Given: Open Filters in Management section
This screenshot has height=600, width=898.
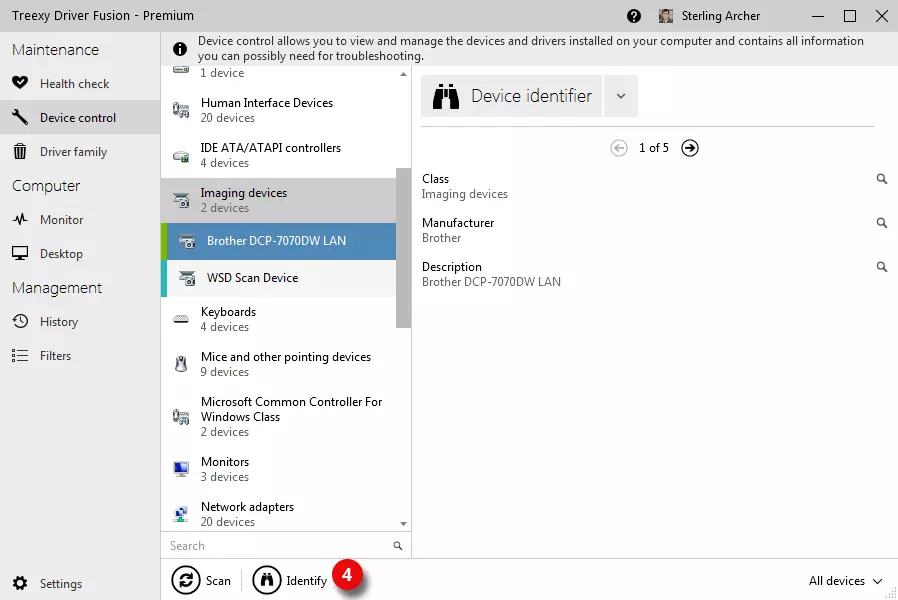Looking at the screenshot, I should coord(80,356).
